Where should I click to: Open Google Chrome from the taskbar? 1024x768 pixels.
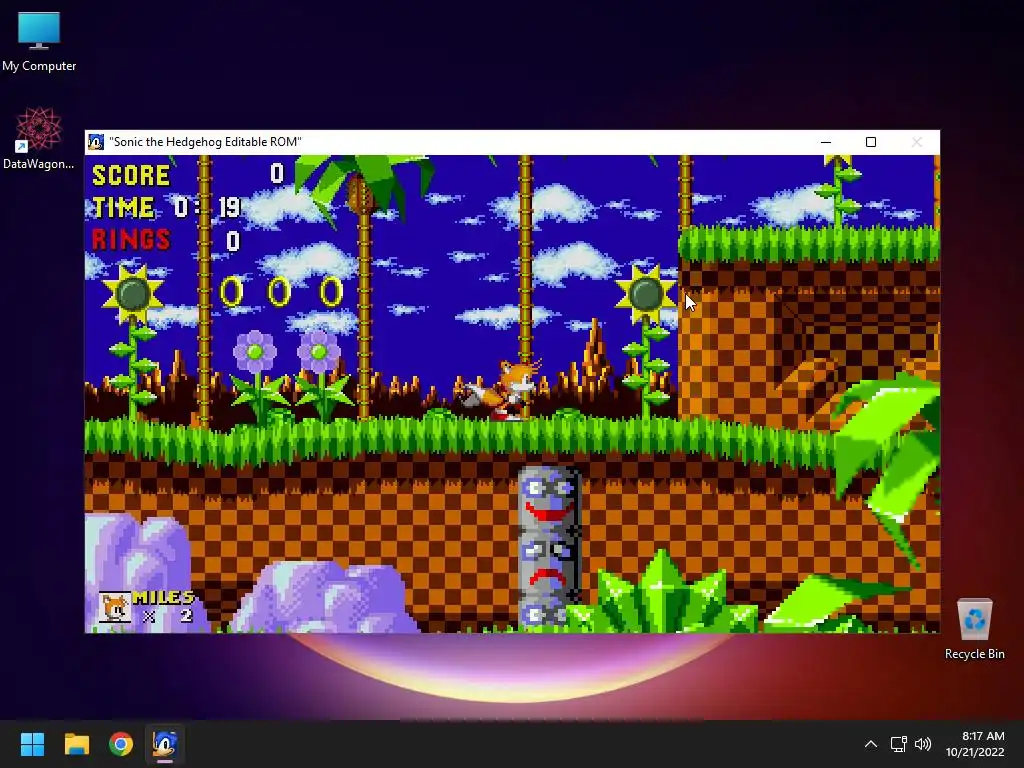pyautogui.click(x=121, y=744)
